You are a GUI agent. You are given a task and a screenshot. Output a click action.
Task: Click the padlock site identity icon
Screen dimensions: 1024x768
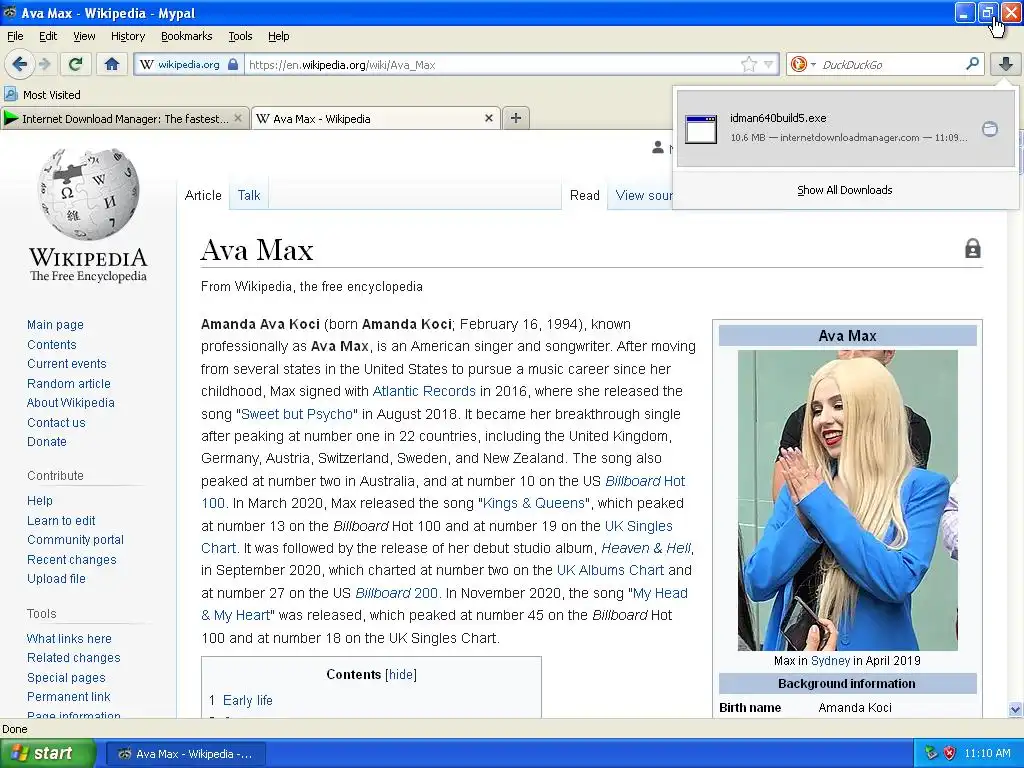point(233,65)
